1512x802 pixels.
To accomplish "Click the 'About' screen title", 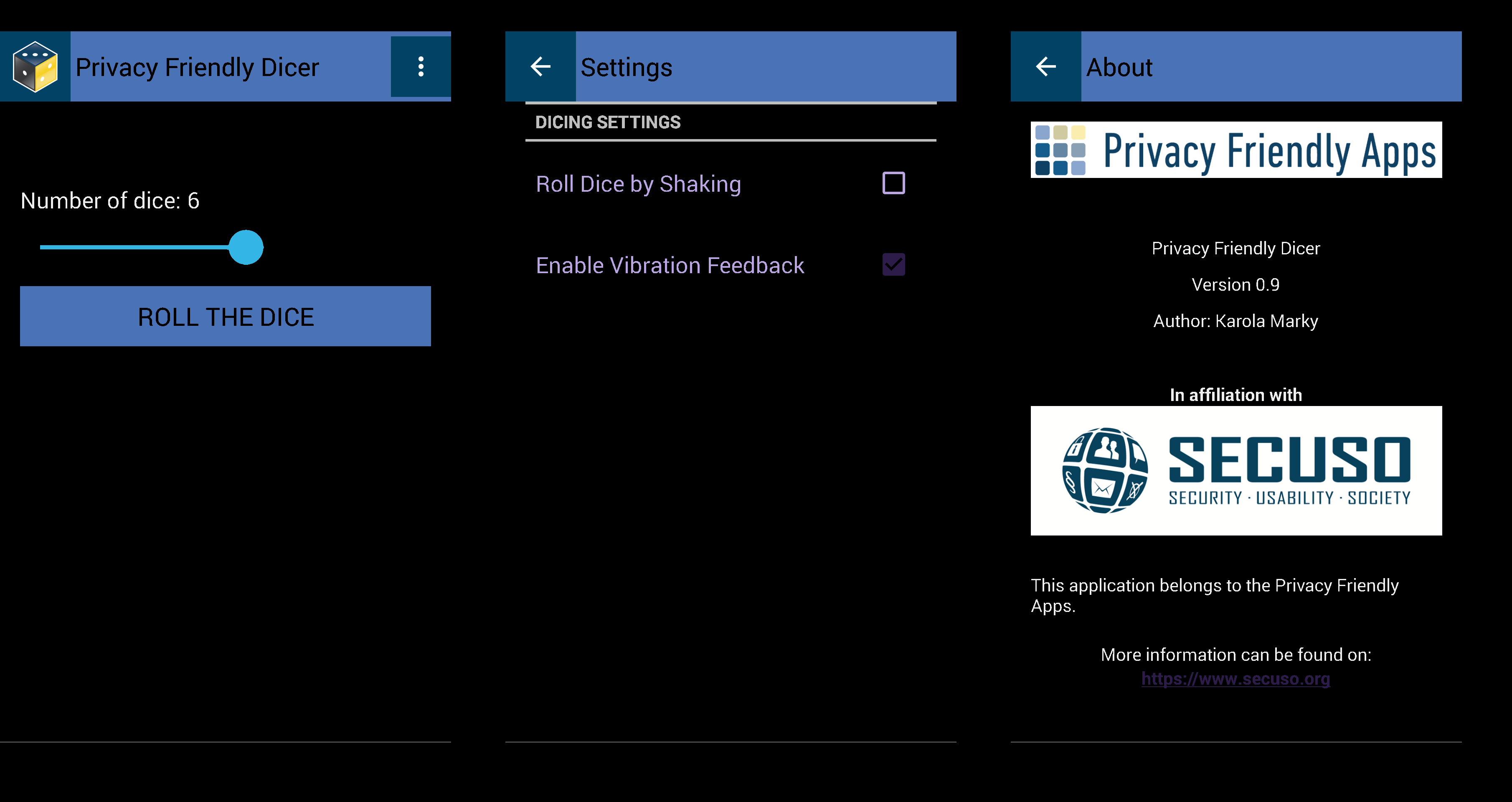I will [1119, 68].
